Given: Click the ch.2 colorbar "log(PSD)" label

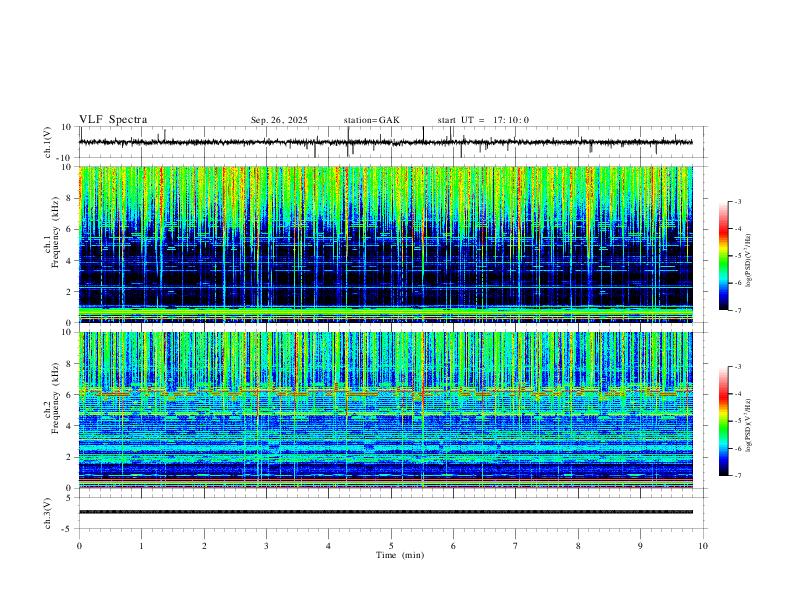Looking at the screenshot, I should [x=749, y=425].
